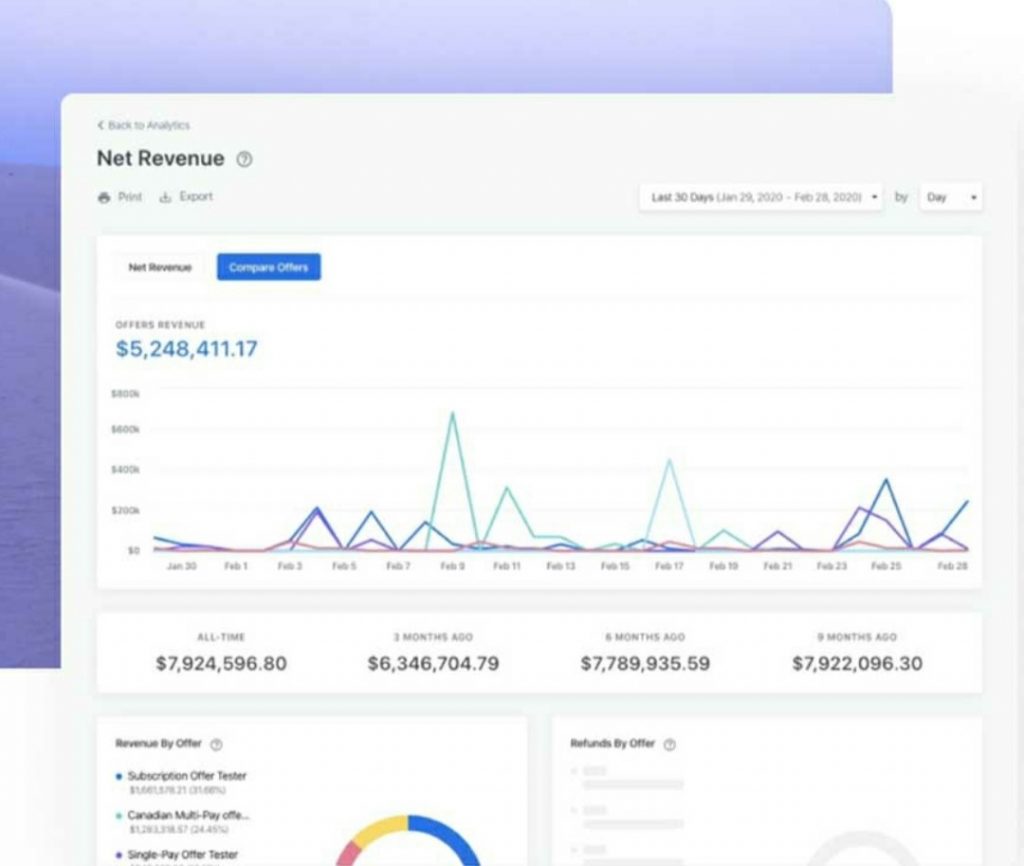Viewport: 1024px width, 866px height.
Task: Open the Last 30 Days date range dropdown
Action: 761,197
